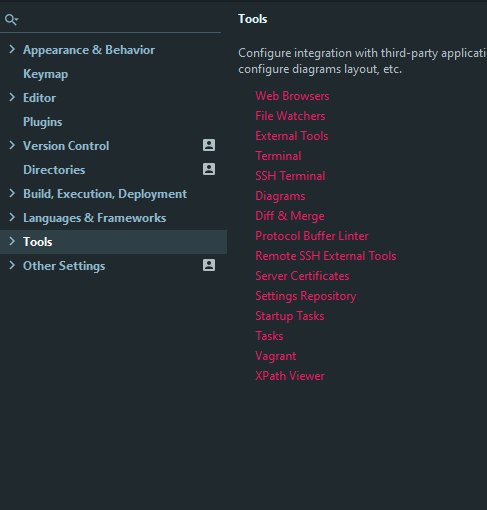The height and width of the screenshot is (510, 487).
Task: Expand Languages & Frameworks chevron
Action: [x=12, y=217]
